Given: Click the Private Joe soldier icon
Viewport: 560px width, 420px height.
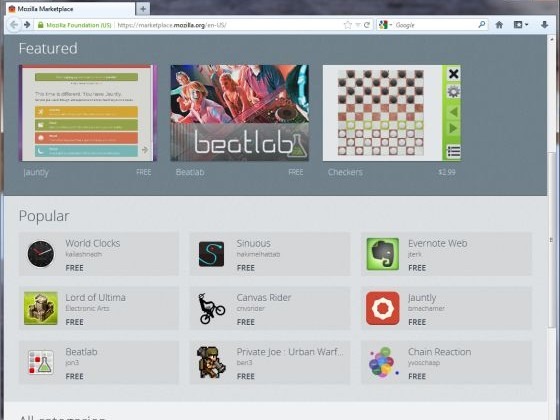Looking at the screenshot, I should [x=211, y=362].
